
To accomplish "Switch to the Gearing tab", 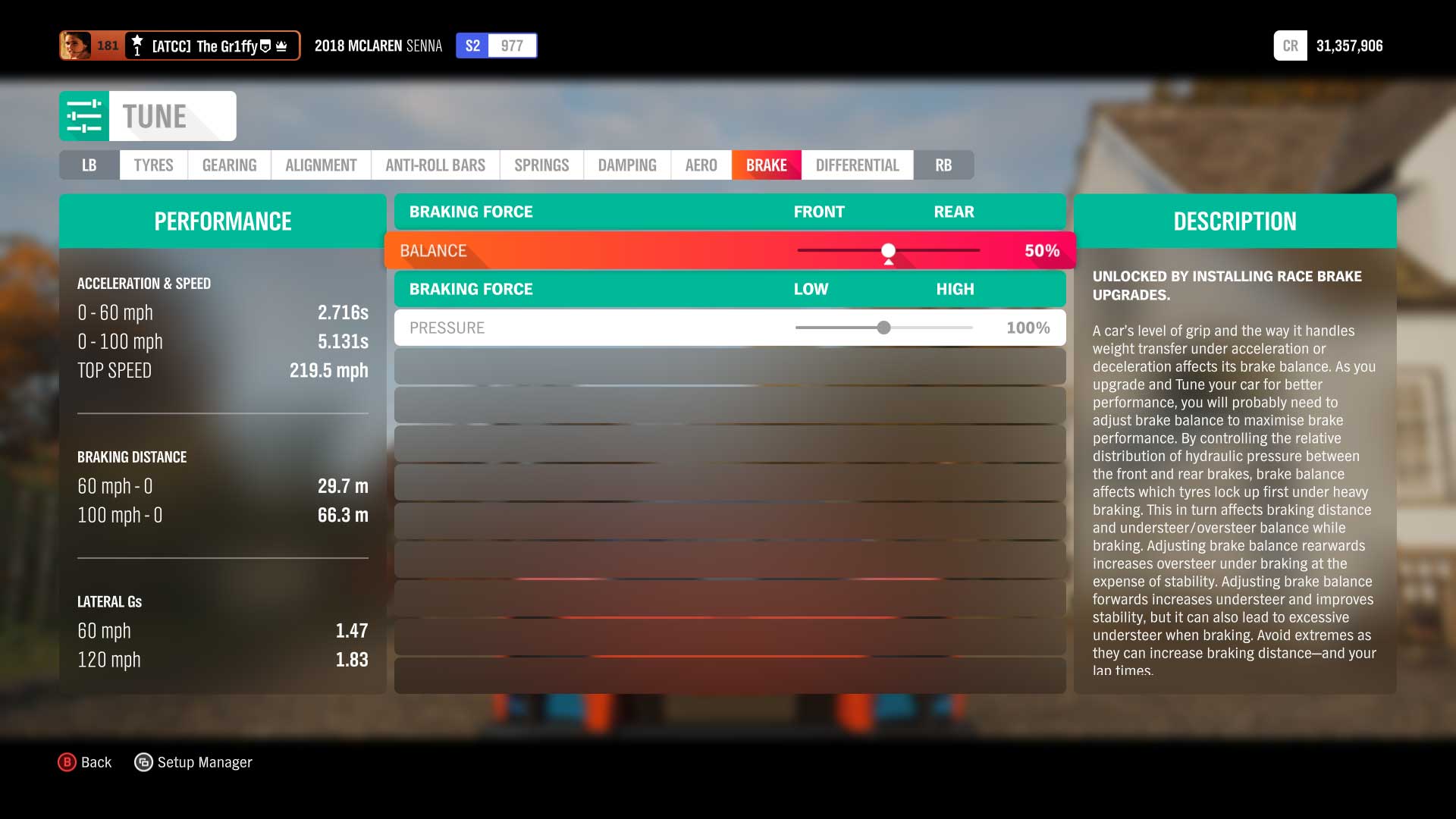I will click(229, 165).
